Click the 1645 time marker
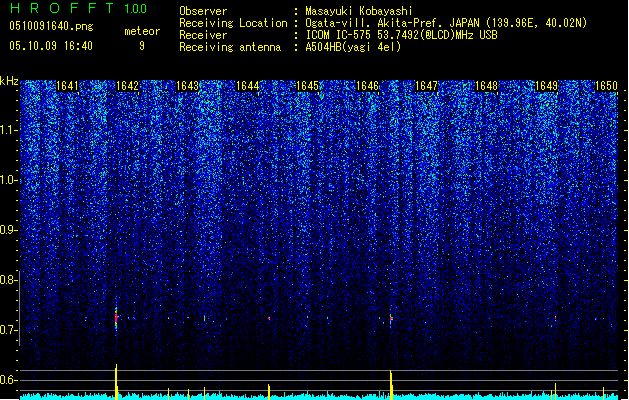The image size is (629, 400). coord(307,86)
